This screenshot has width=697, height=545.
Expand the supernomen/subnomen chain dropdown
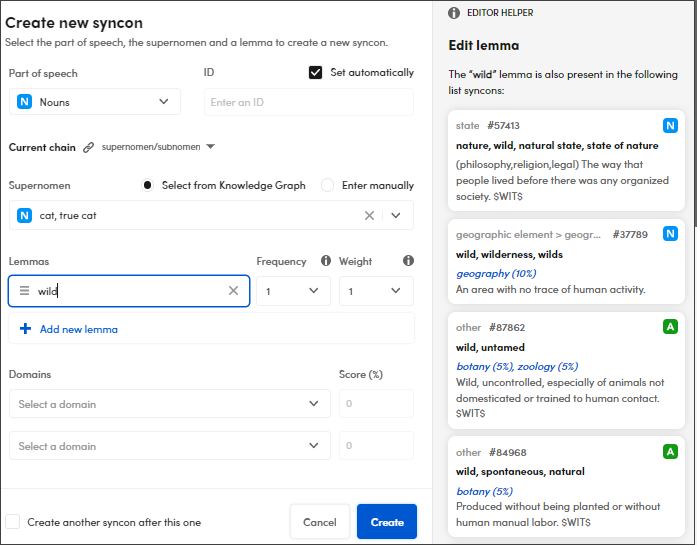(x=210, y=147)
